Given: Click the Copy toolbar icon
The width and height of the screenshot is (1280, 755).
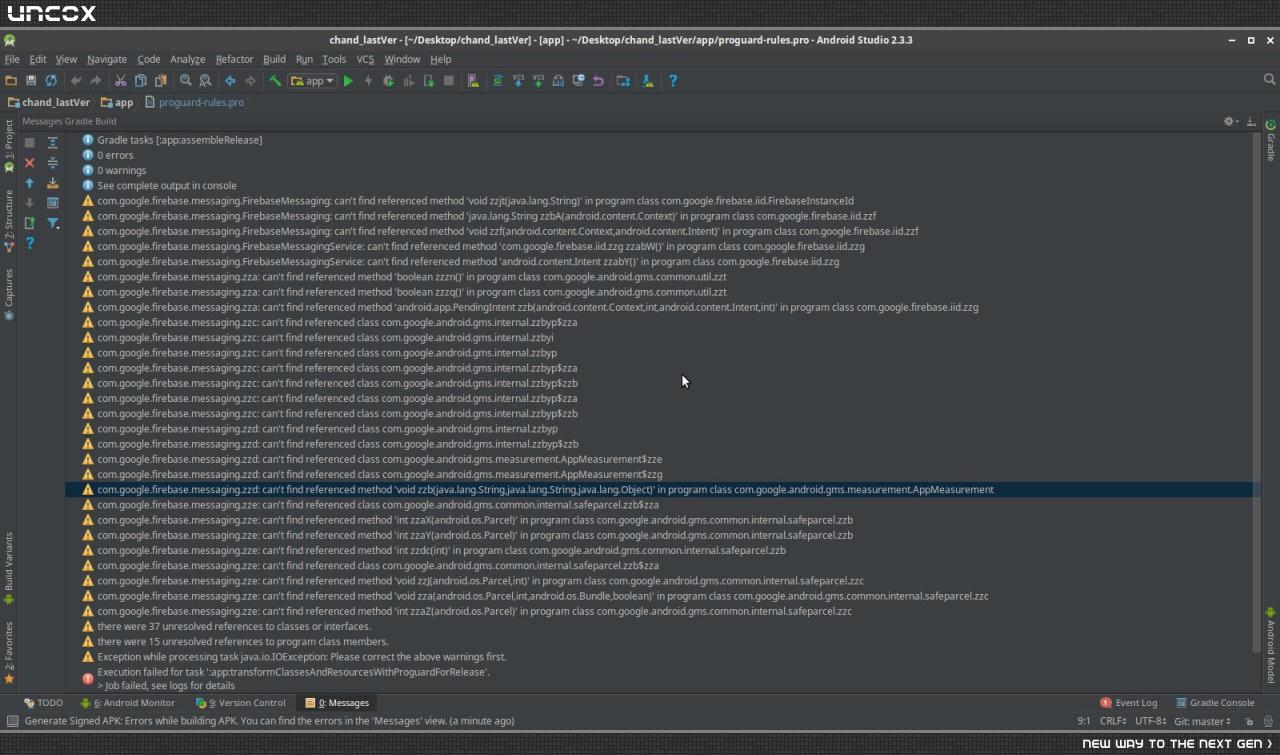Looking at the screenshot, I should pos(141,81).
